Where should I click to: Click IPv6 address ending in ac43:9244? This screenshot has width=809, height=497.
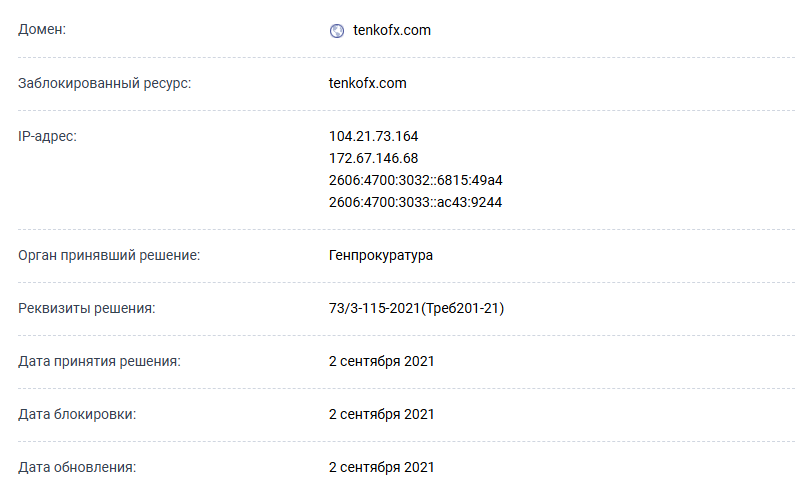[x=415, y=202]
